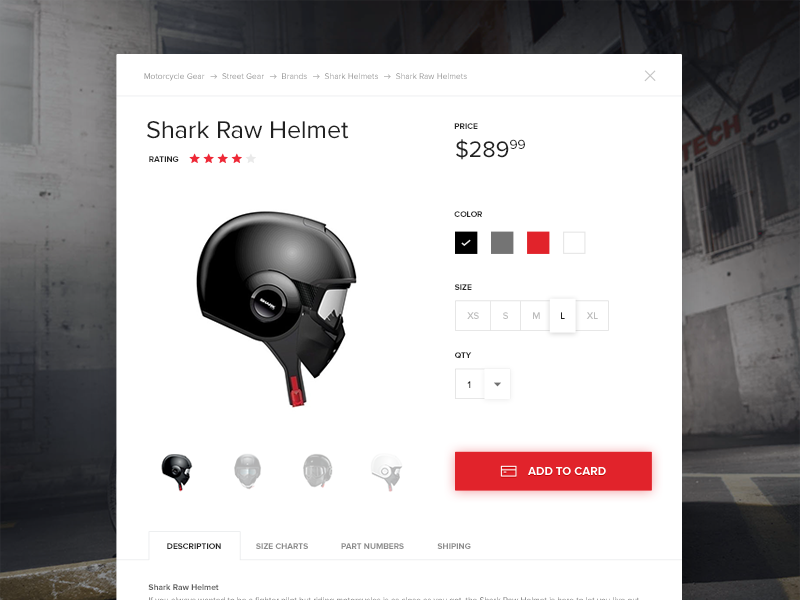This screenshot has width=800, height=600.
Task: Rate five stars using the grey star
Action: click(251, 159)
